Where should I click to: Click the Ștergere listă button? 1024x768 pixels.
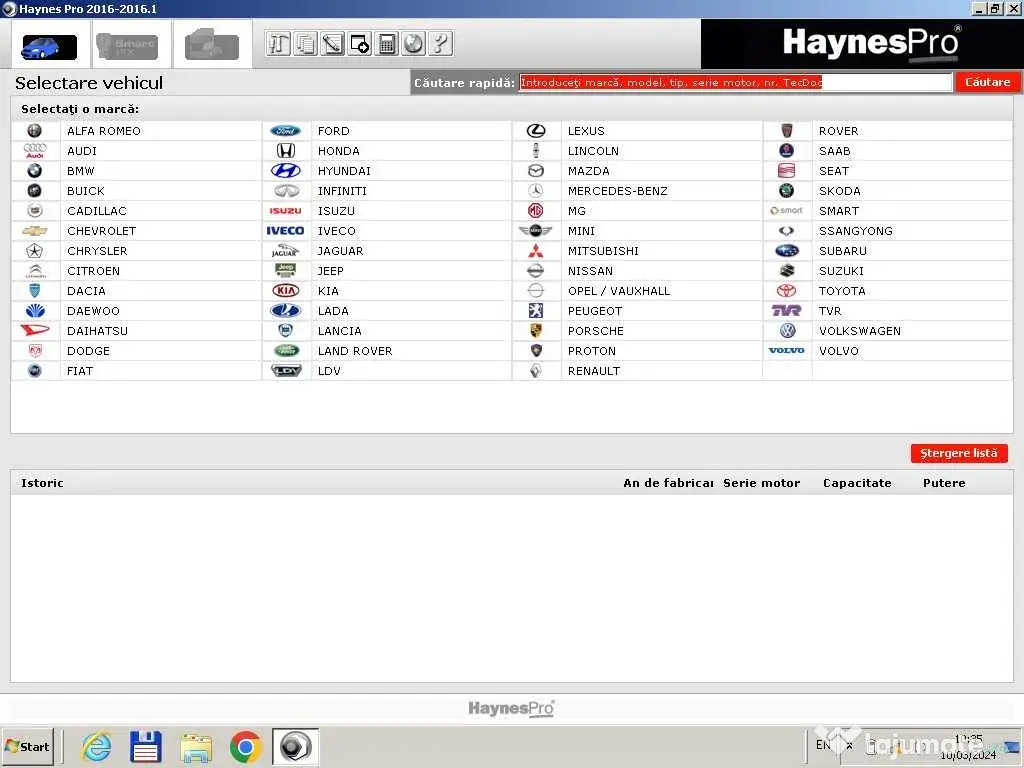(958, 453)
